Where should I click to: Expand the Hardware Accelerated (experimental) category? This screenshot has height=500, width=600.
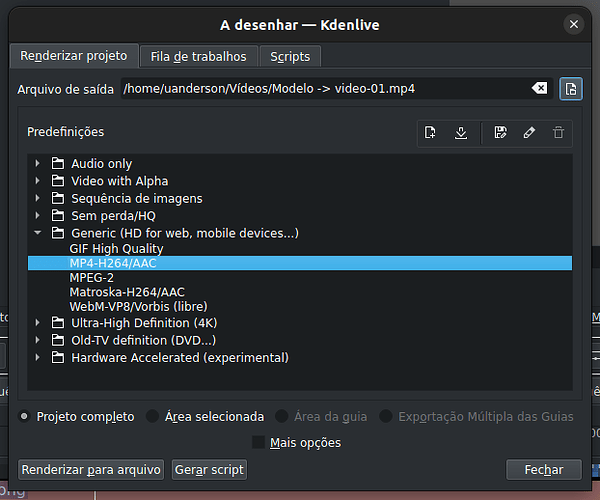38,357
